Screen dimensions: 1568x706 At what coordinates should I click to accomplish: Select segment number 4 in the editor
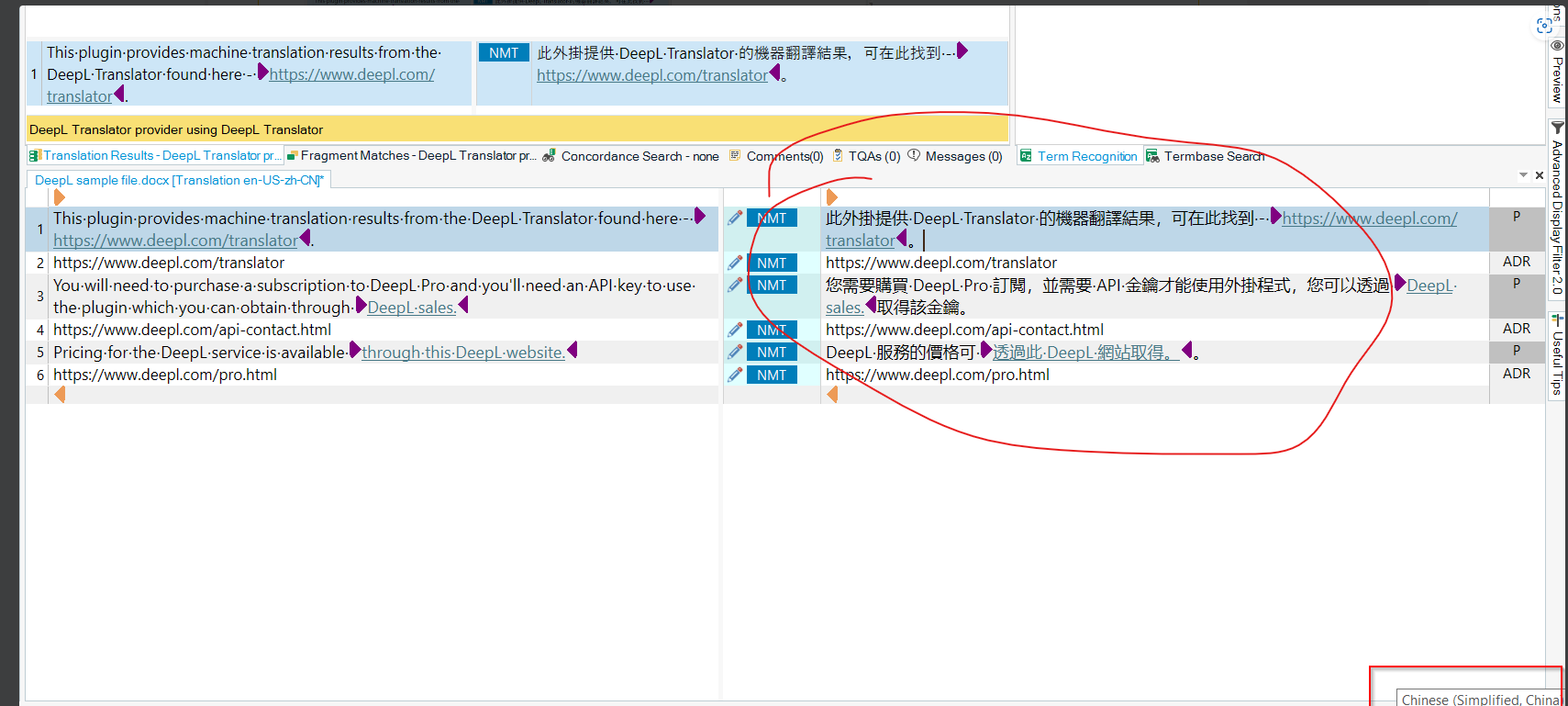[39, 330]
